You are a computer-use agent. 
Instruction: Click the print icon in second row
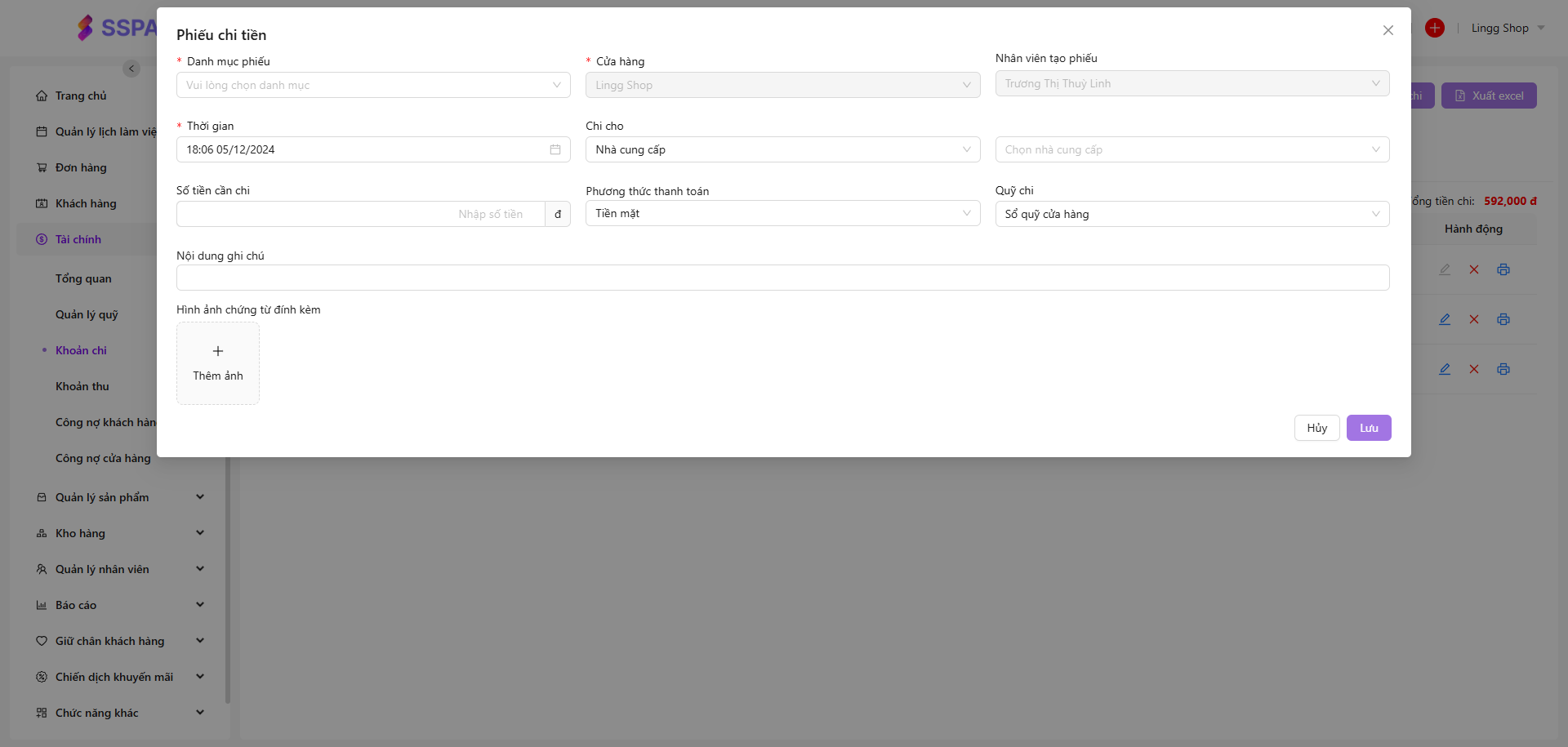tap(1503, 319)
